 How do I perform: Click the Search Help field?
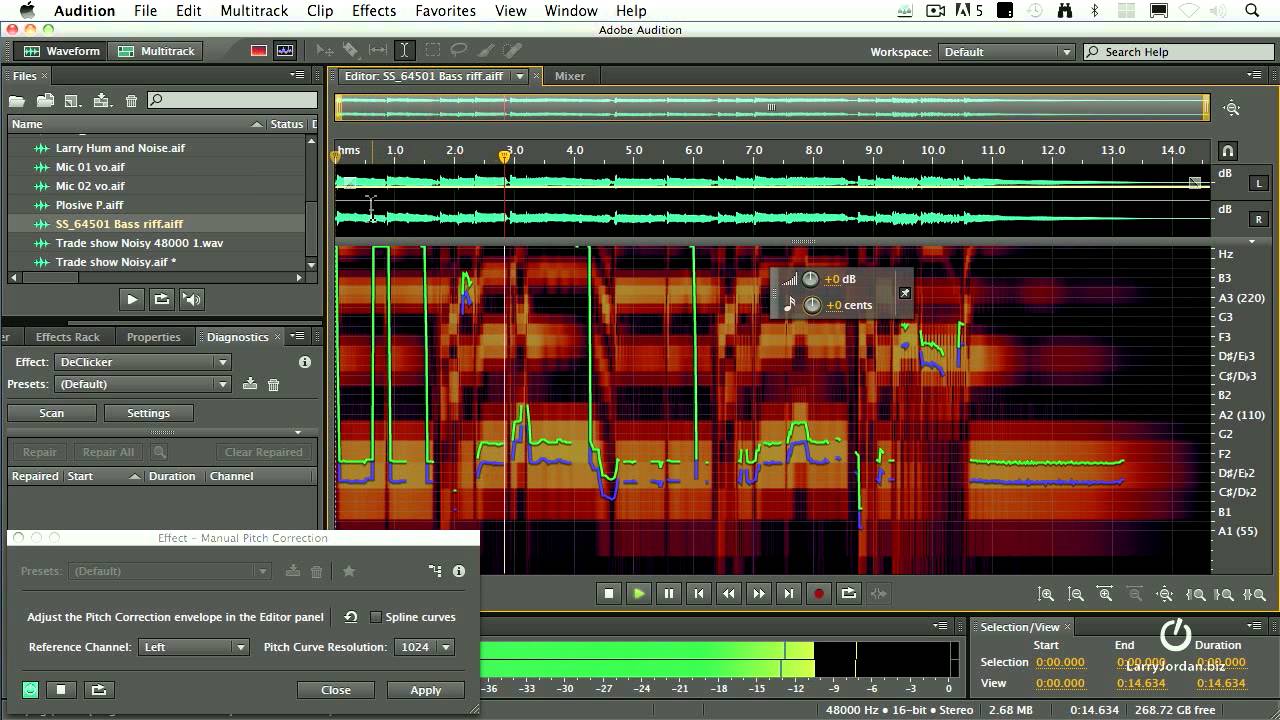pos(1178,52)
